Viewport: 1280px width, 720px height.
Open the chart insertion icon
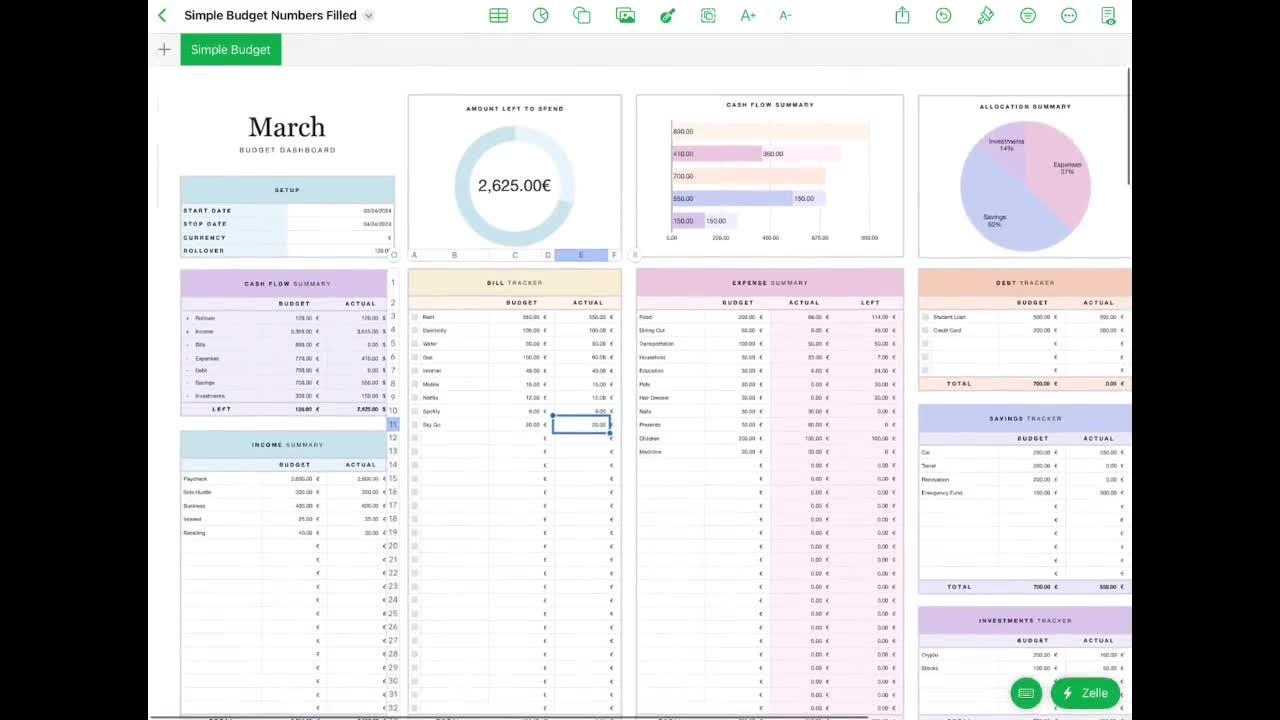coord(540,15)
